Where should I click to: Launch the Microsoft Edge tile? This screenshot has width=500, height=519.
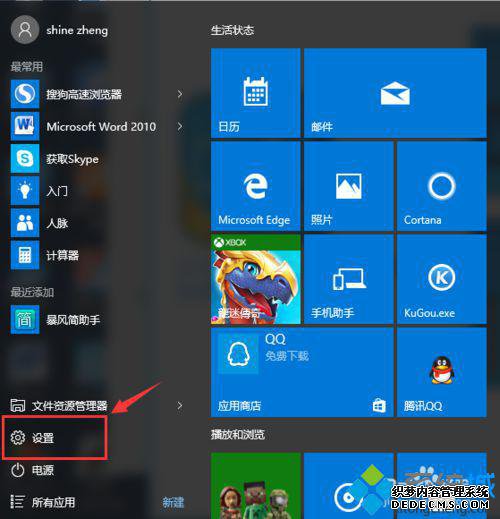tap(256, 186)
